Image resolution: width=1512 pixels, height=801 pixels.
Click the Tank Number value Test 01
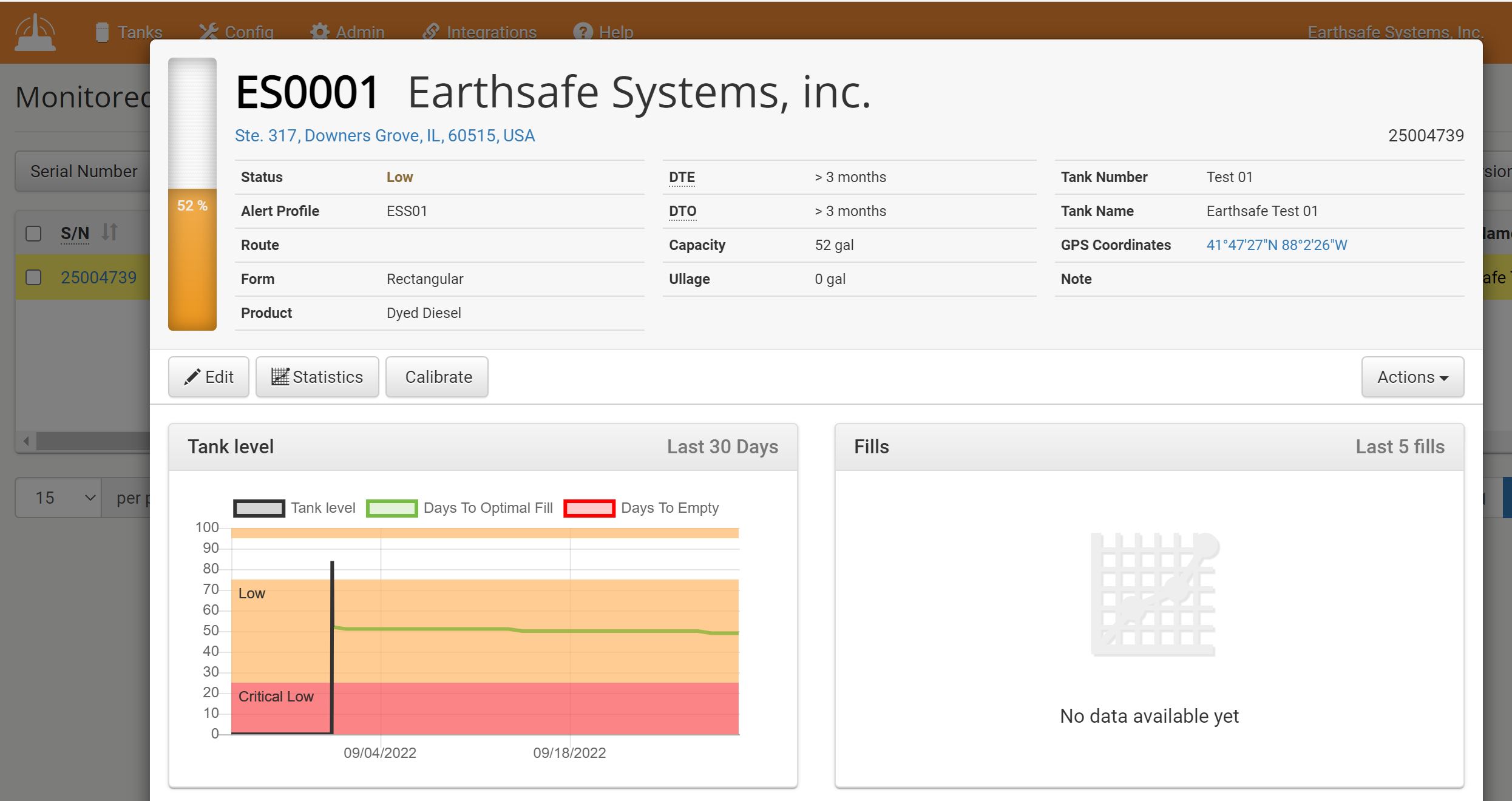[x=1229, y=177]
